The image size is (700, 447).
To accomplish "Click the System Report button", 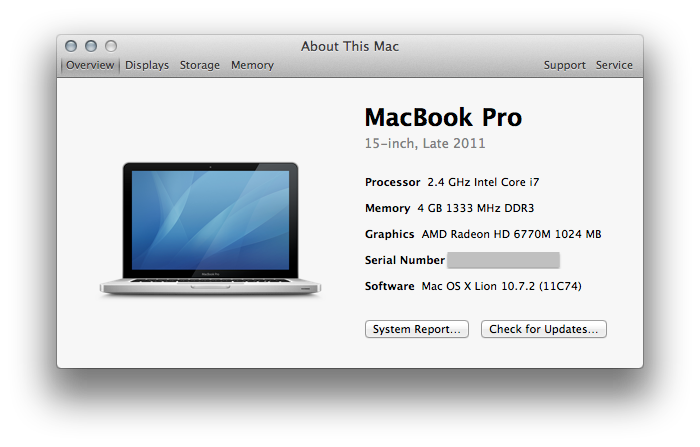I will tap(417, 329).
